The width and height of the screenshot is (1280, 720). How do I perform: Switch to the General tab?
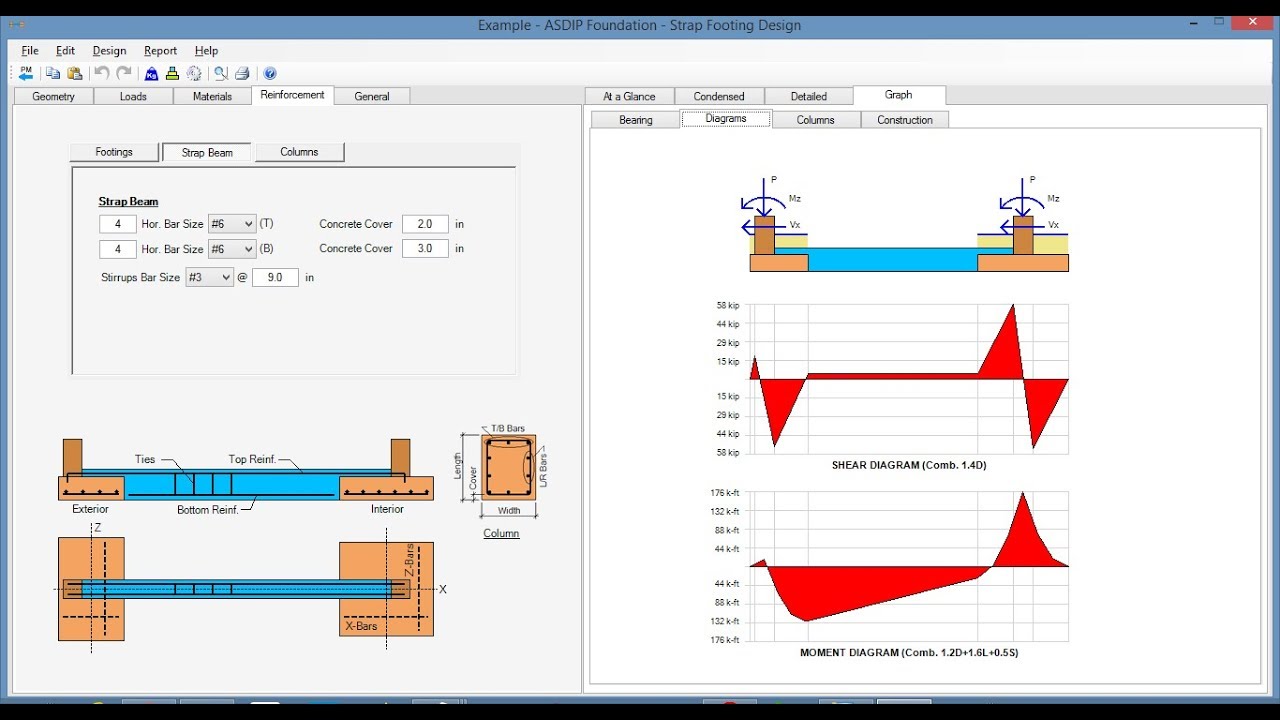click(x=372, y=96)
